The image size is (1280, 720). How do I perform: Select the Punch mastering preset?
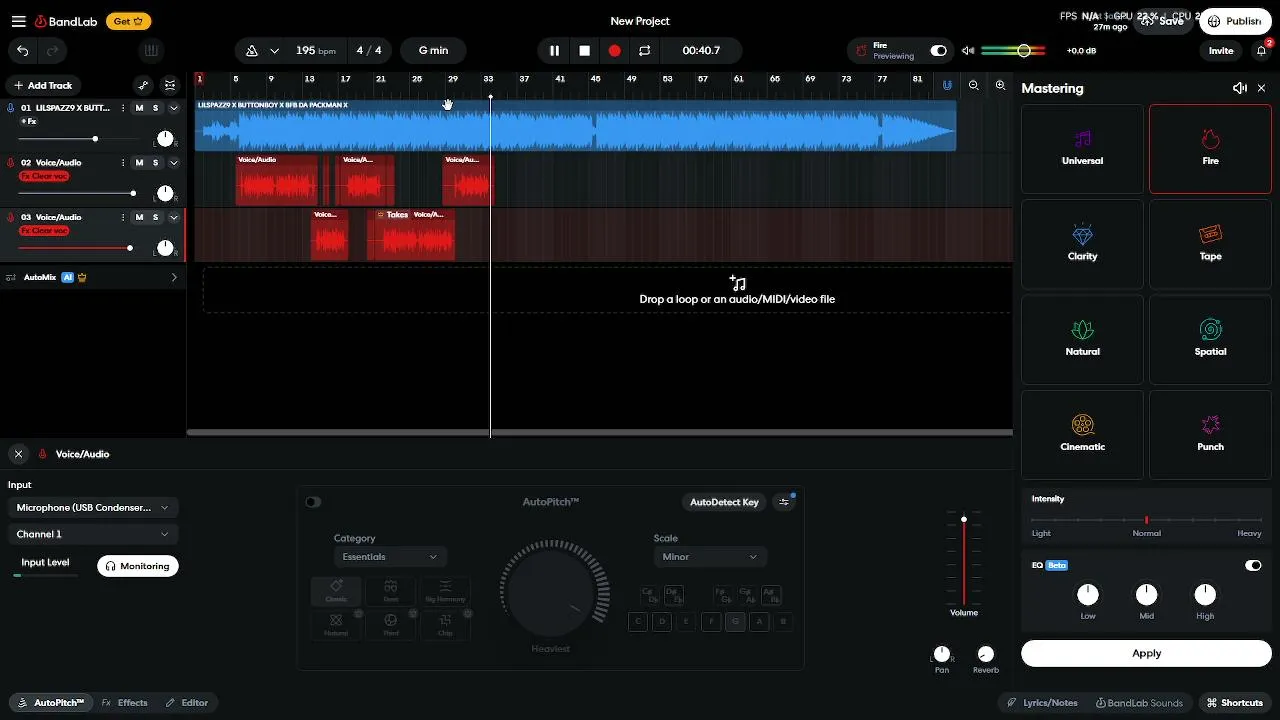point(1210,434)
